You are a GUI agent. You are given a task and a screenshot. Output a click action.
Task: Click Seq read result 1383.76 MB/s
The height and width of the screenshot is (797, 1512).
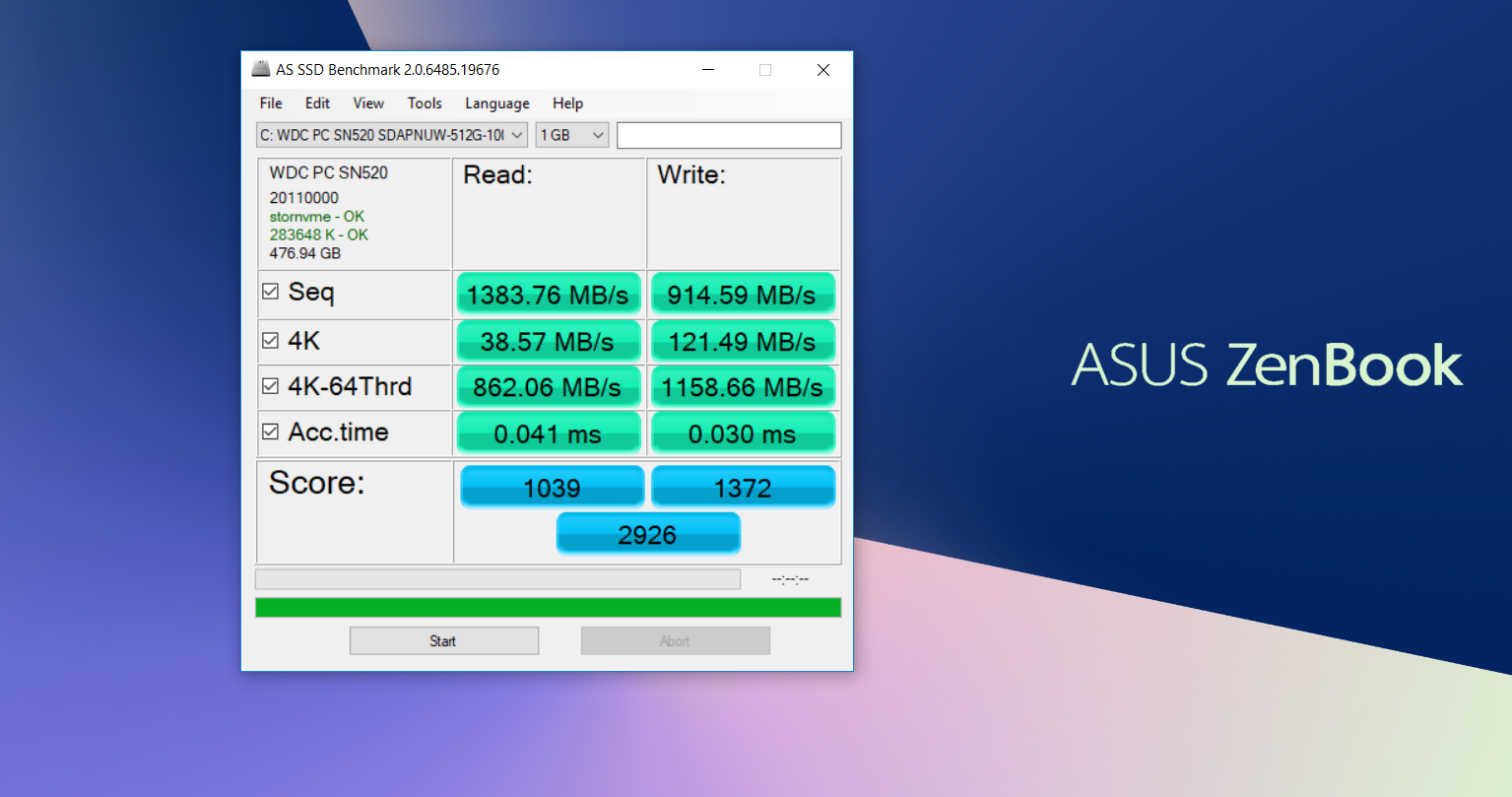click(548, 295)
